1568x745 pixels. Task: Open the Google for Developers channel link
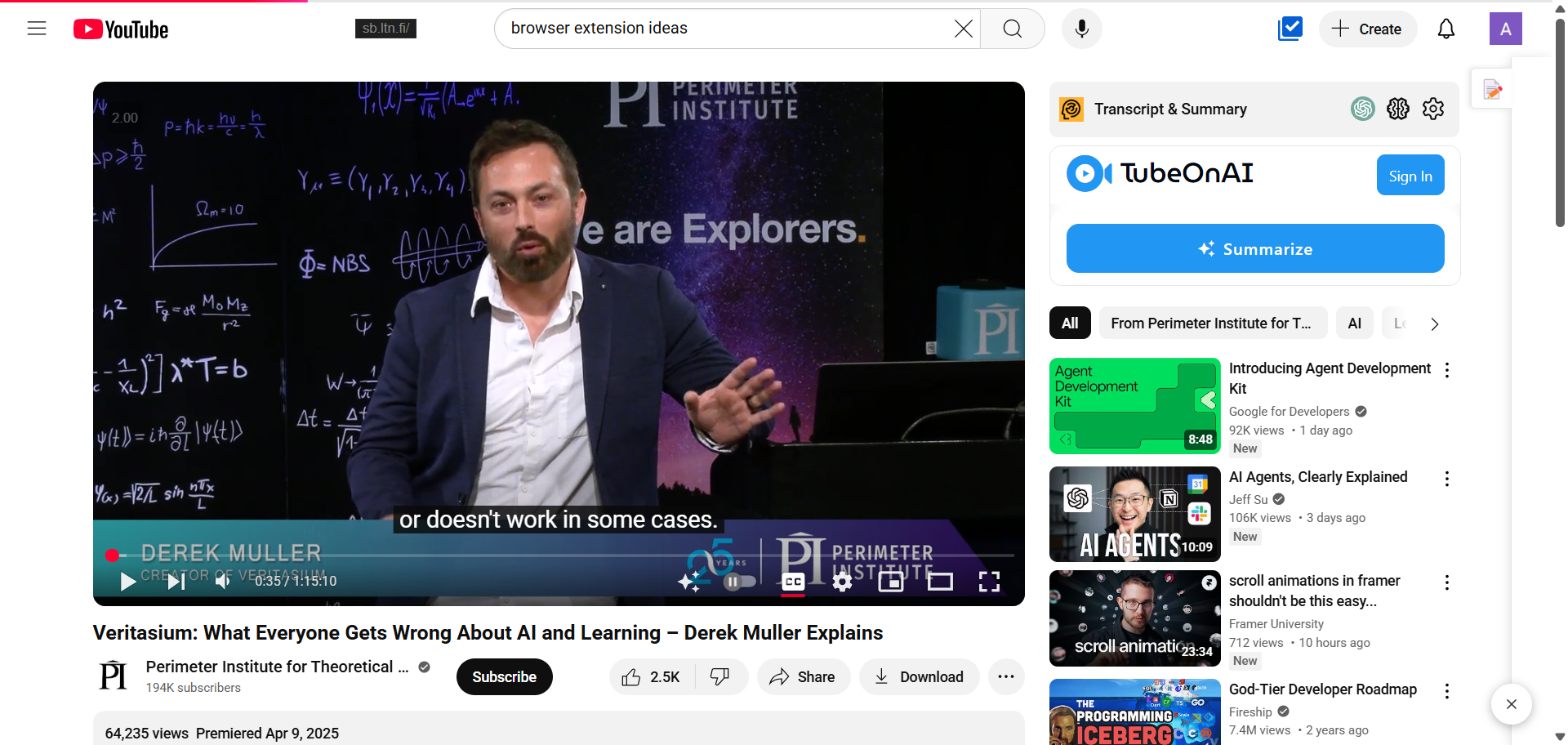pos(1289,412)
